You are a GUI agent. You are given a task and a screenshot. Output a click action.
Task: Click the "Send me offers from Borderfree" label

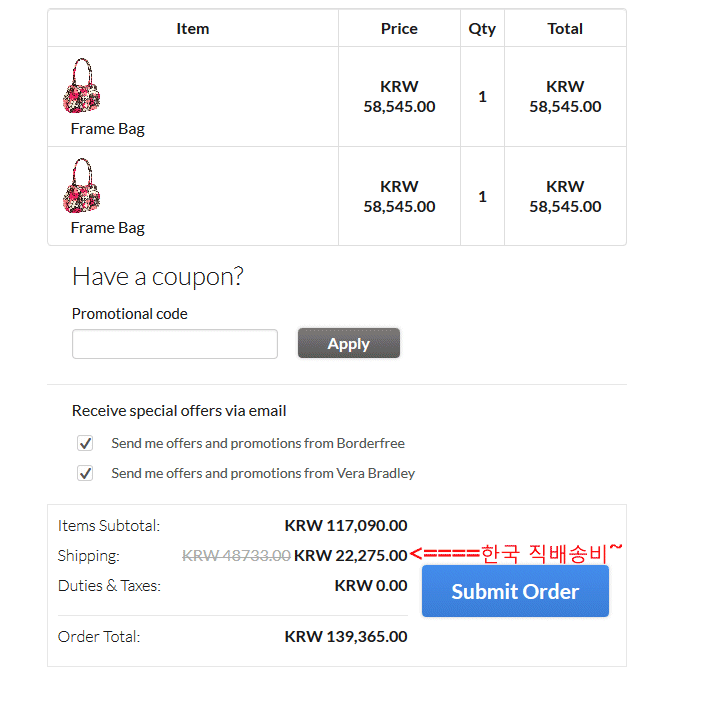pyautogui.click(x=258, y=443)
